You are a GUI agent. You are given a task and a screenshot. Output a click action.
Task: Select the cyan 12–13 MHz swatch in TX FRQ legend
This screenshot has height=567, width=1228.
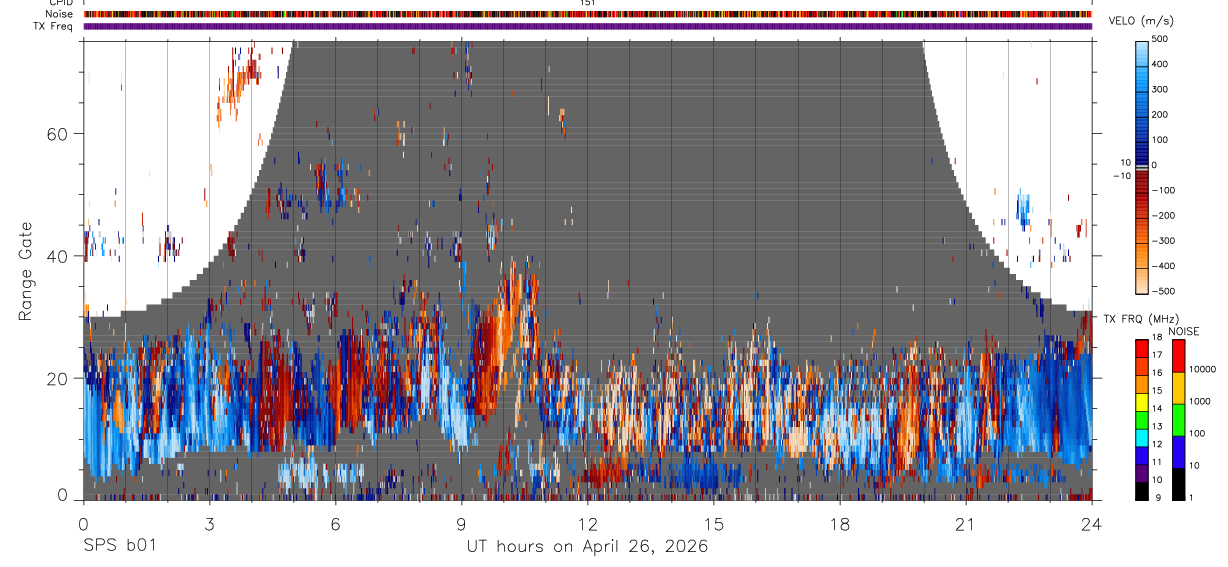coord(1142,437)
